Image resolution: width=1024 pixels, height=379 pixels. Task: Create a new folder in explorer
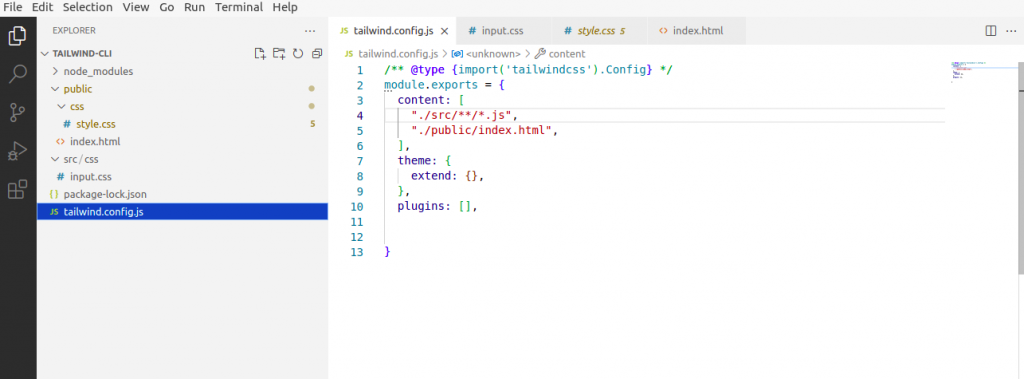pyautogui.click(x=279, y=54)
